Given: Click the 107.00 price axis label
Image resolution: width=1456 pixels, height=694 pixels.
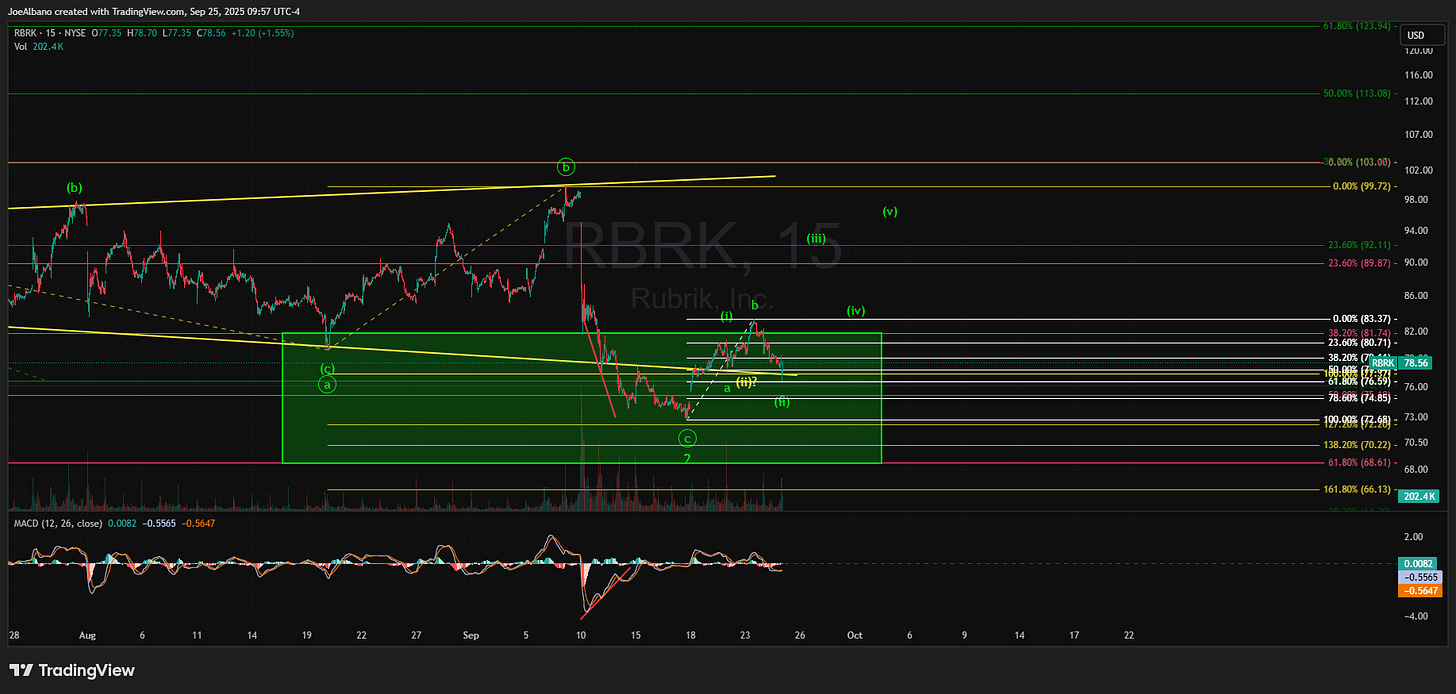Looking at the screenshot, I should tap(1417, 135).
